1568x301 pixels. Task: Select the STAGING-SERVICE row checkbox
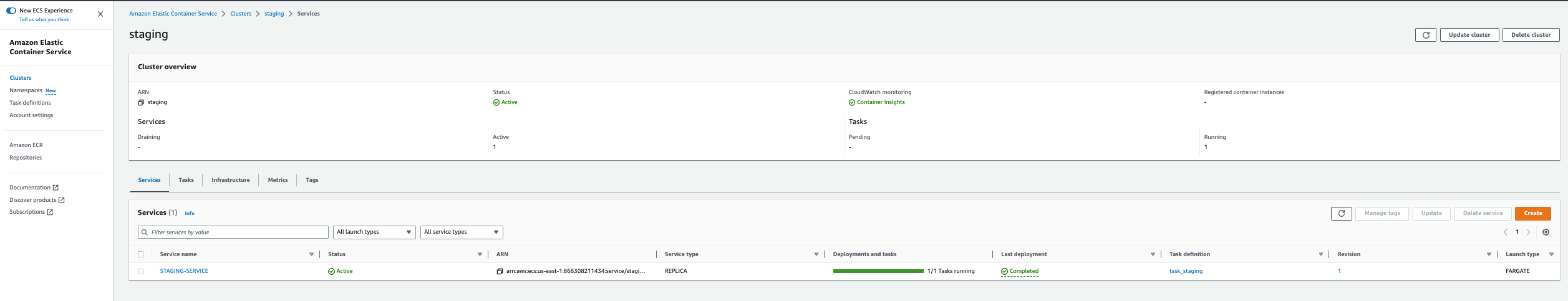coord(140,272)
